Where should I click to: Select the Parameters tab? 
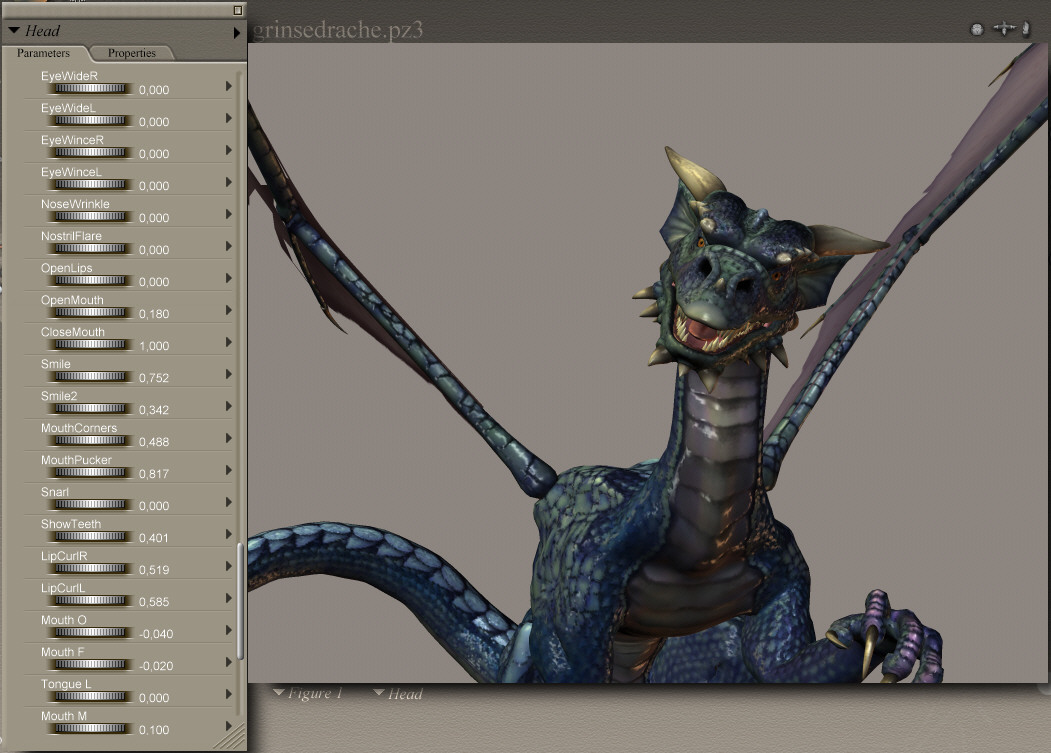tap(44, 53)
